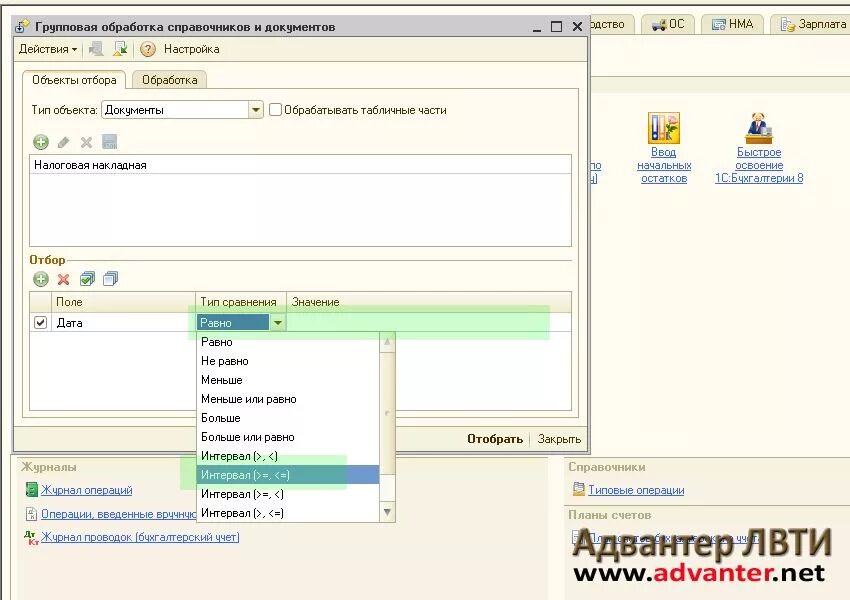Click the Значение column header
This screenshot has height=600, width=850.
point(428,302)
